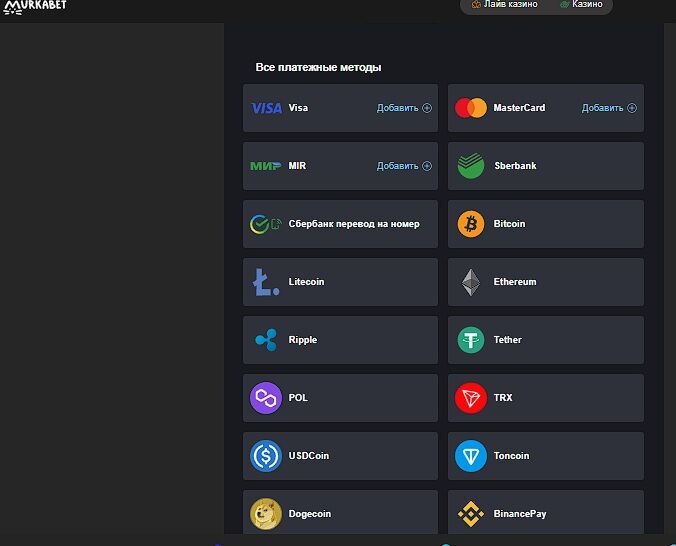The width and height of the screenshot is (676, 546).
Task: Choose the POL purple icon
Action: pyautogui.click(x=266, y=398)
